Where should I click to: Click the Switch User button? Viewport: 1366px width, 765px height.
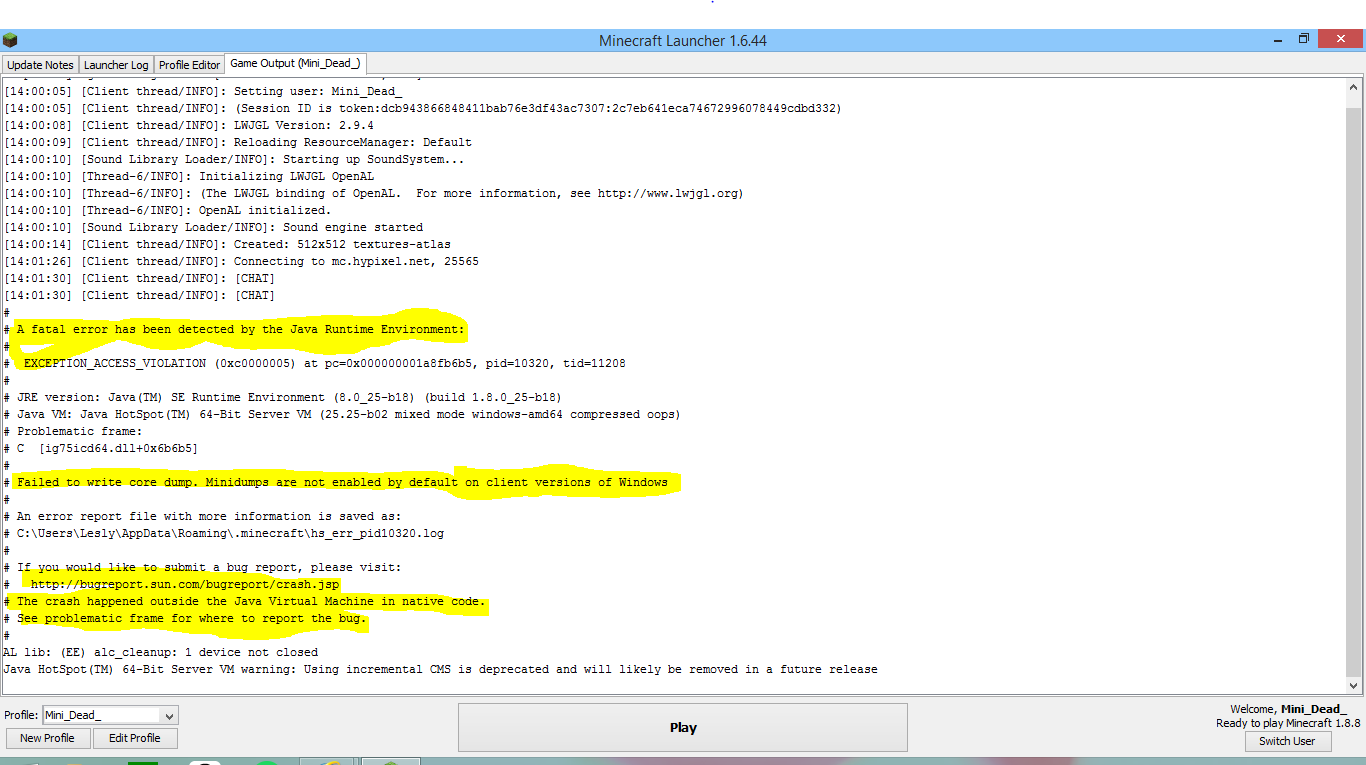click(1287, 741)
